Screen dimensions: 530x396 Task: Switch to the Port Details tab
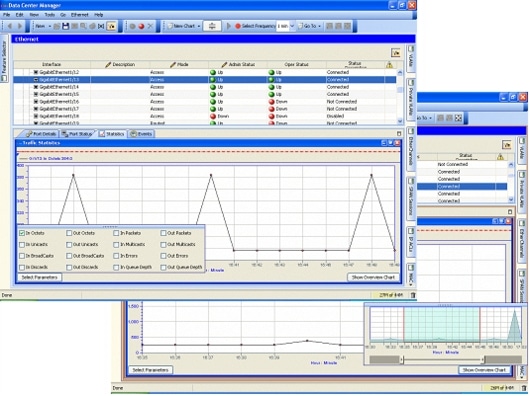[x=41, y=134]
